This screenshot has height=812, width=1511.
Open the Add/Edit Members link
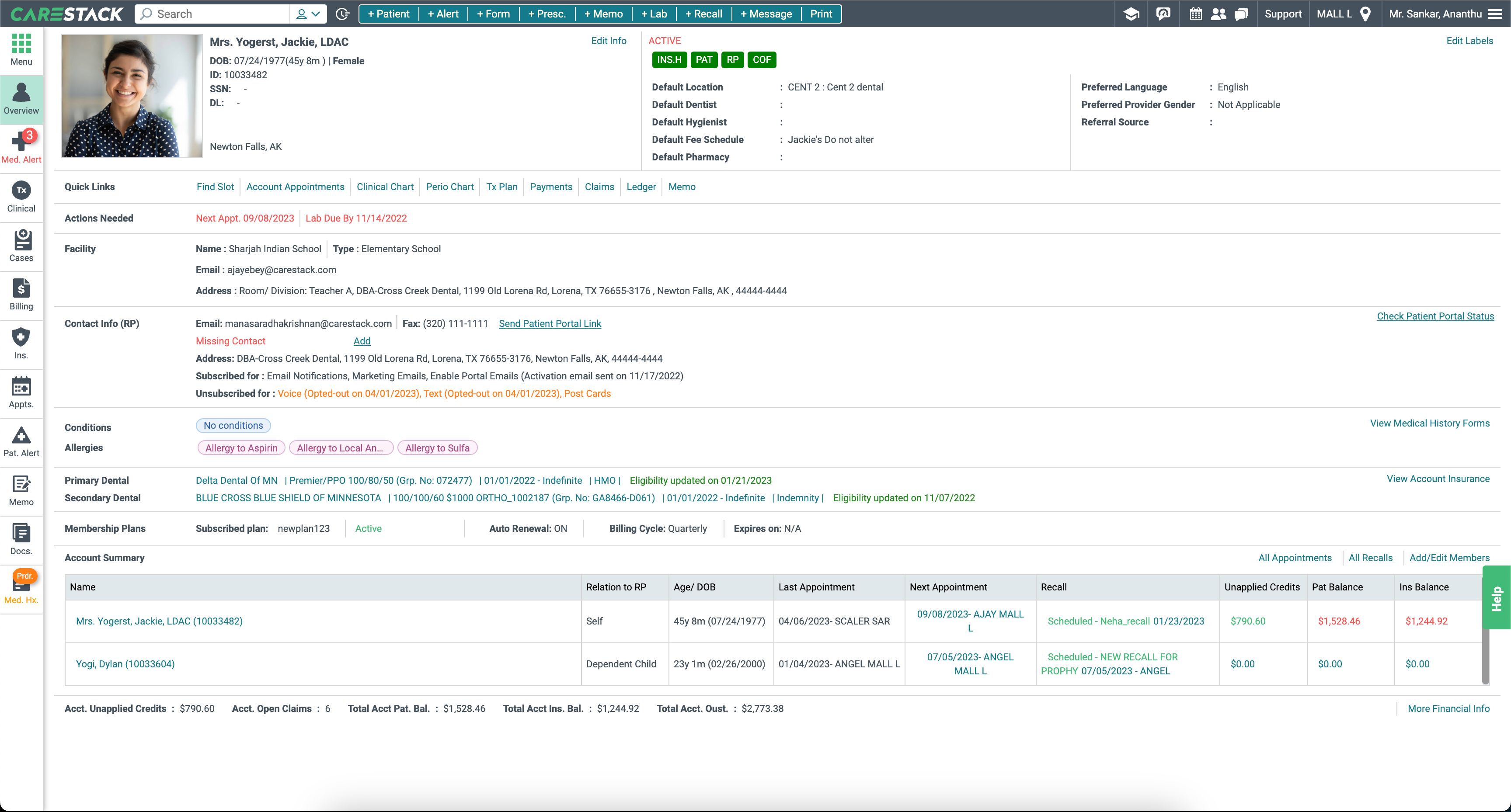[1449, 558]
